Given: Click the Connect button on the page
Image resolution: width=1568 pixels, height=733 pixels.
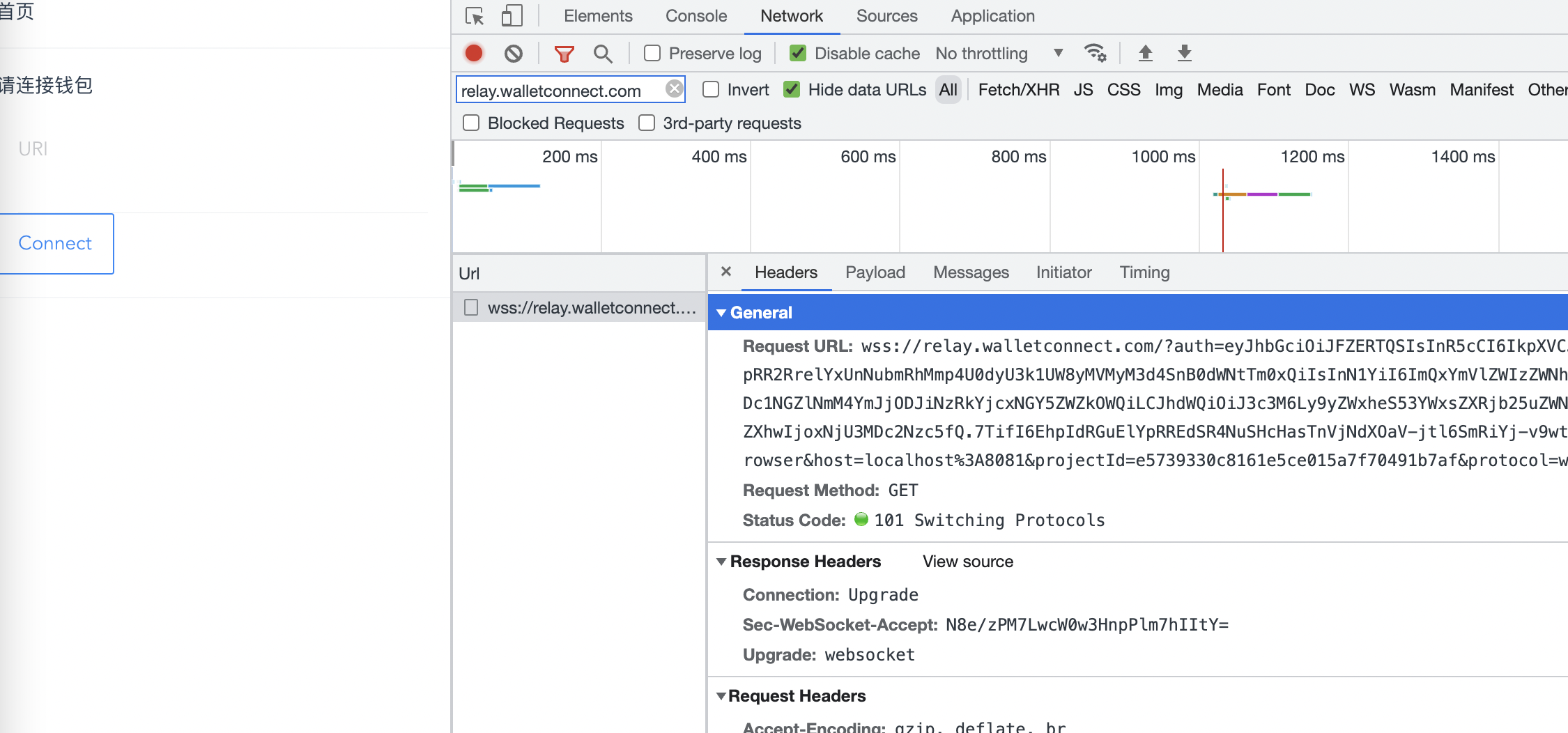Looking at the screenshot, I should point(55,243).
